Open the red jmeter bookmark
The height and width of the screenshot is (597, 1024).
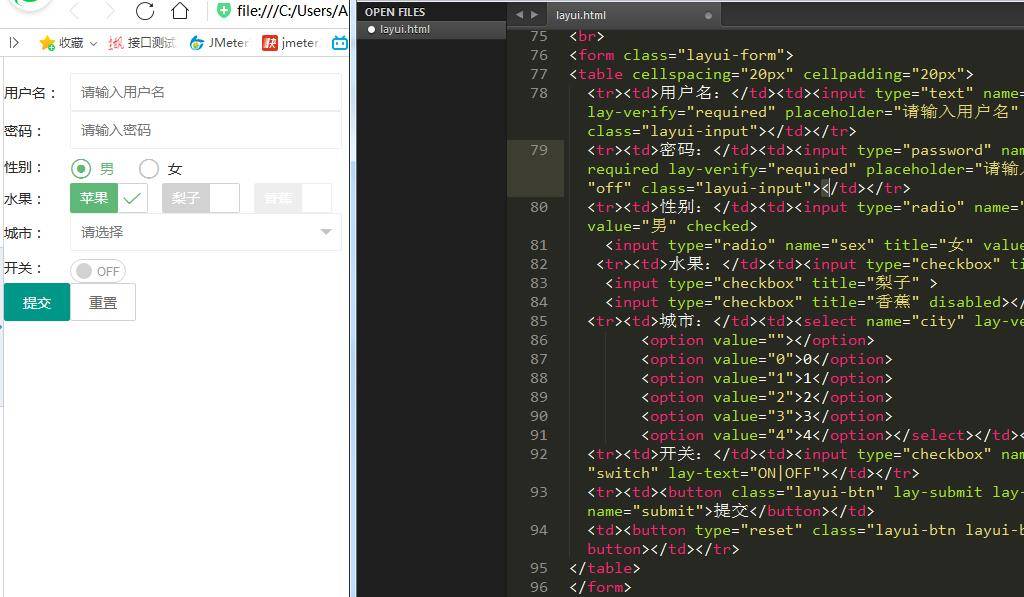[290, 43]
